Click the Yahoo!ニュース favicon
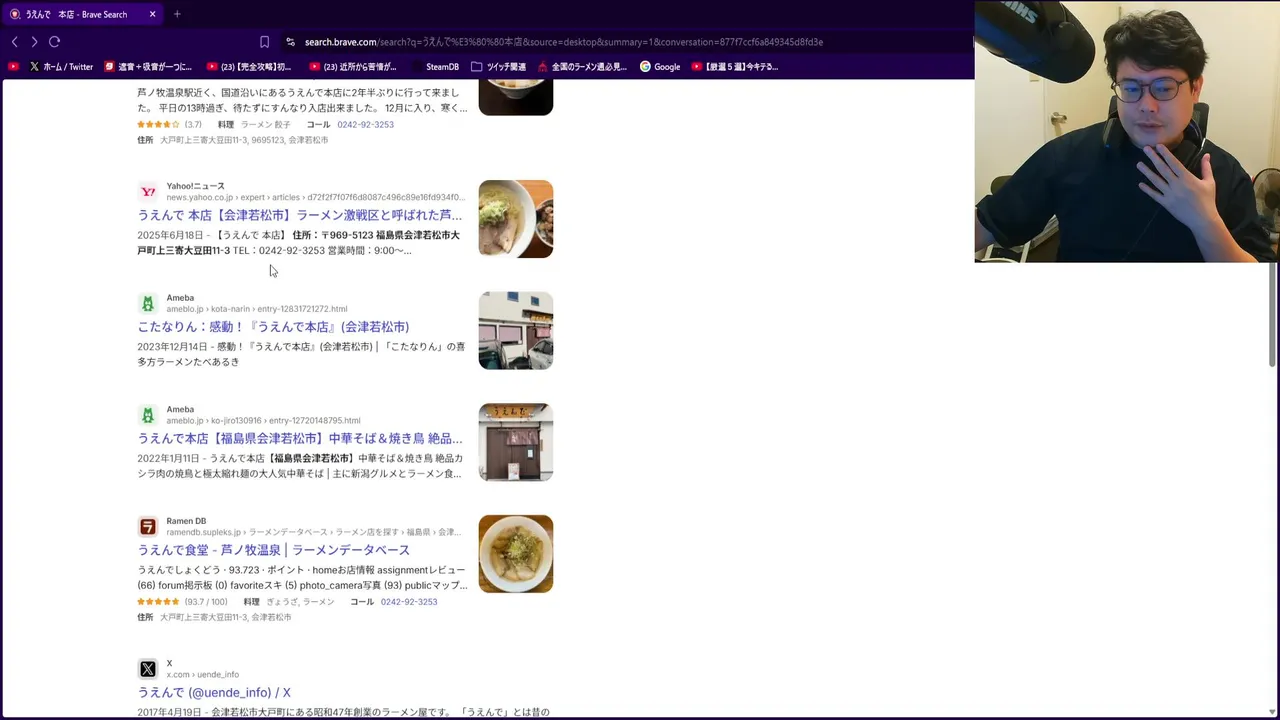 tap(148, 191)
